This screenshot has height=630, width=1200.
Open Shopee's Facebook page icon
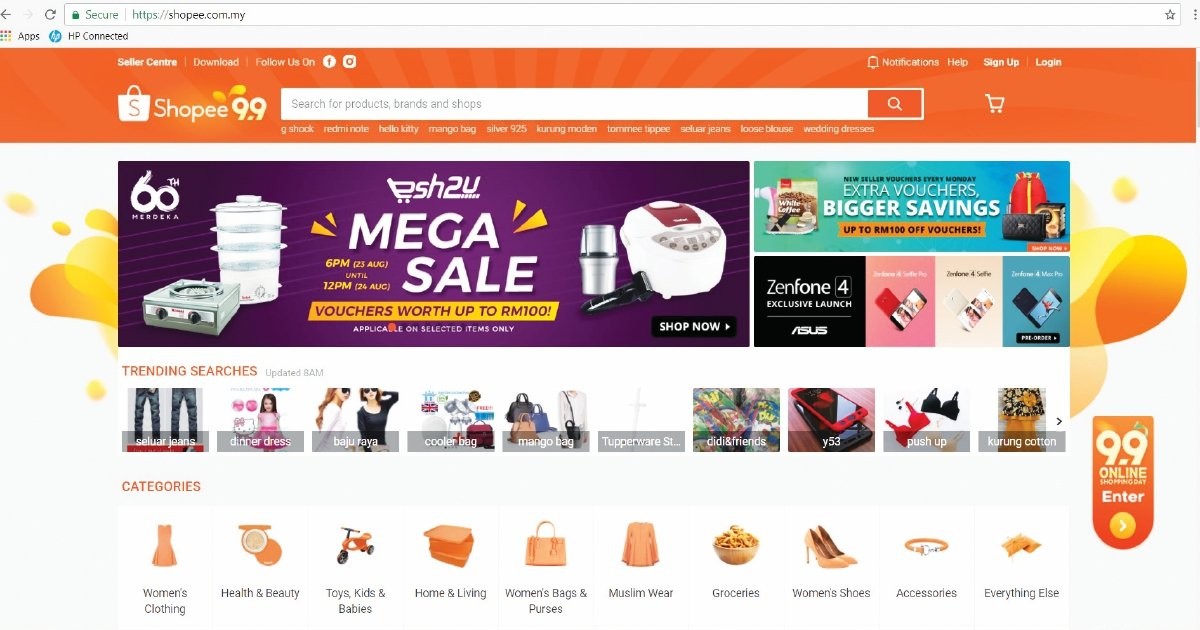[329, 62]
